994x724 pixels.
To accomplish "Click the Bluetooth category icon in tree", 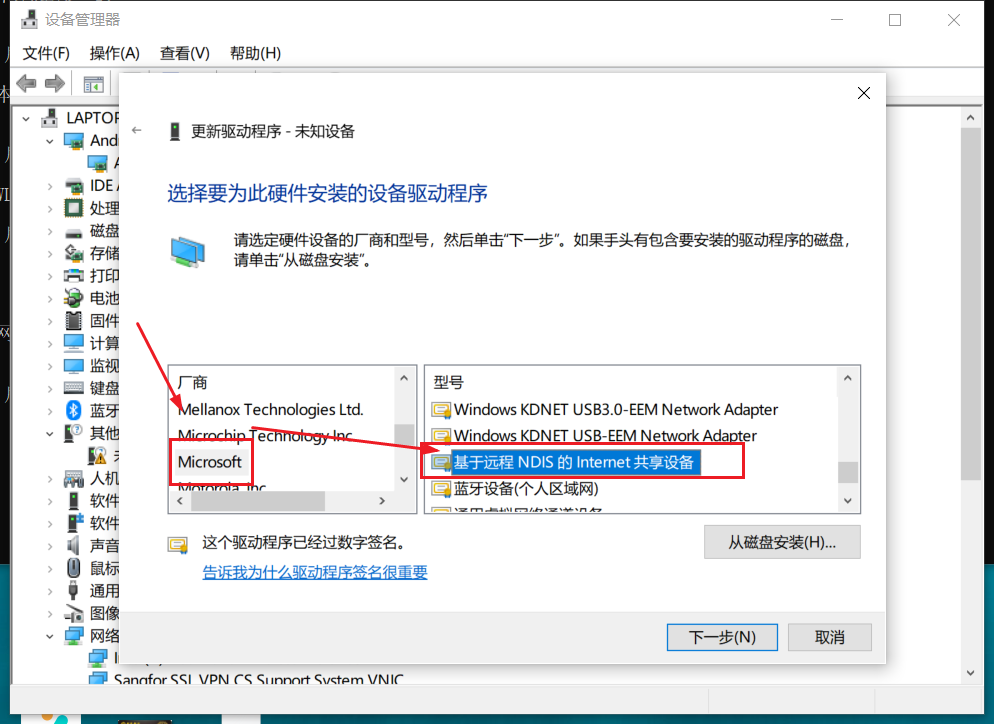I will [74, 410].
